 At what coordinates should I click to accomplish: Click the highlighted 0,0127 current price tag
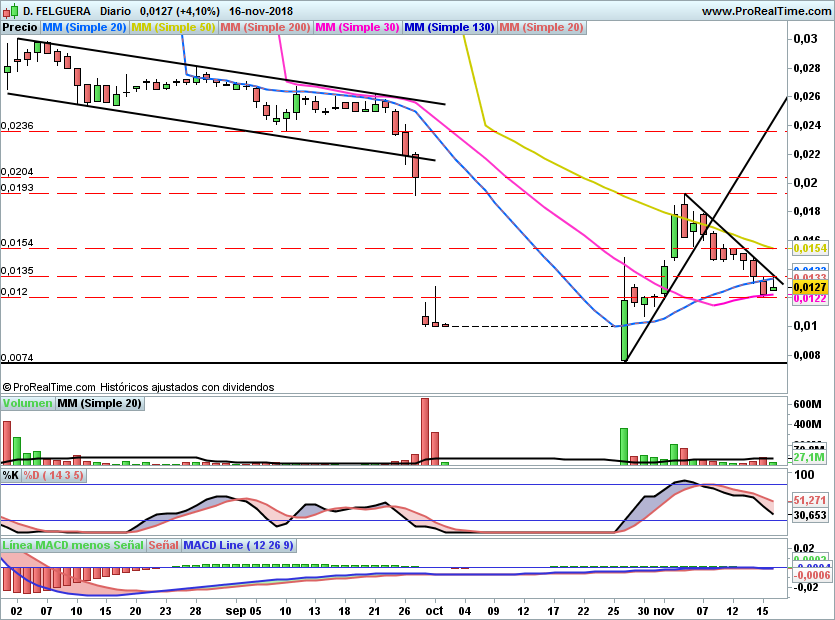[808, 286]
